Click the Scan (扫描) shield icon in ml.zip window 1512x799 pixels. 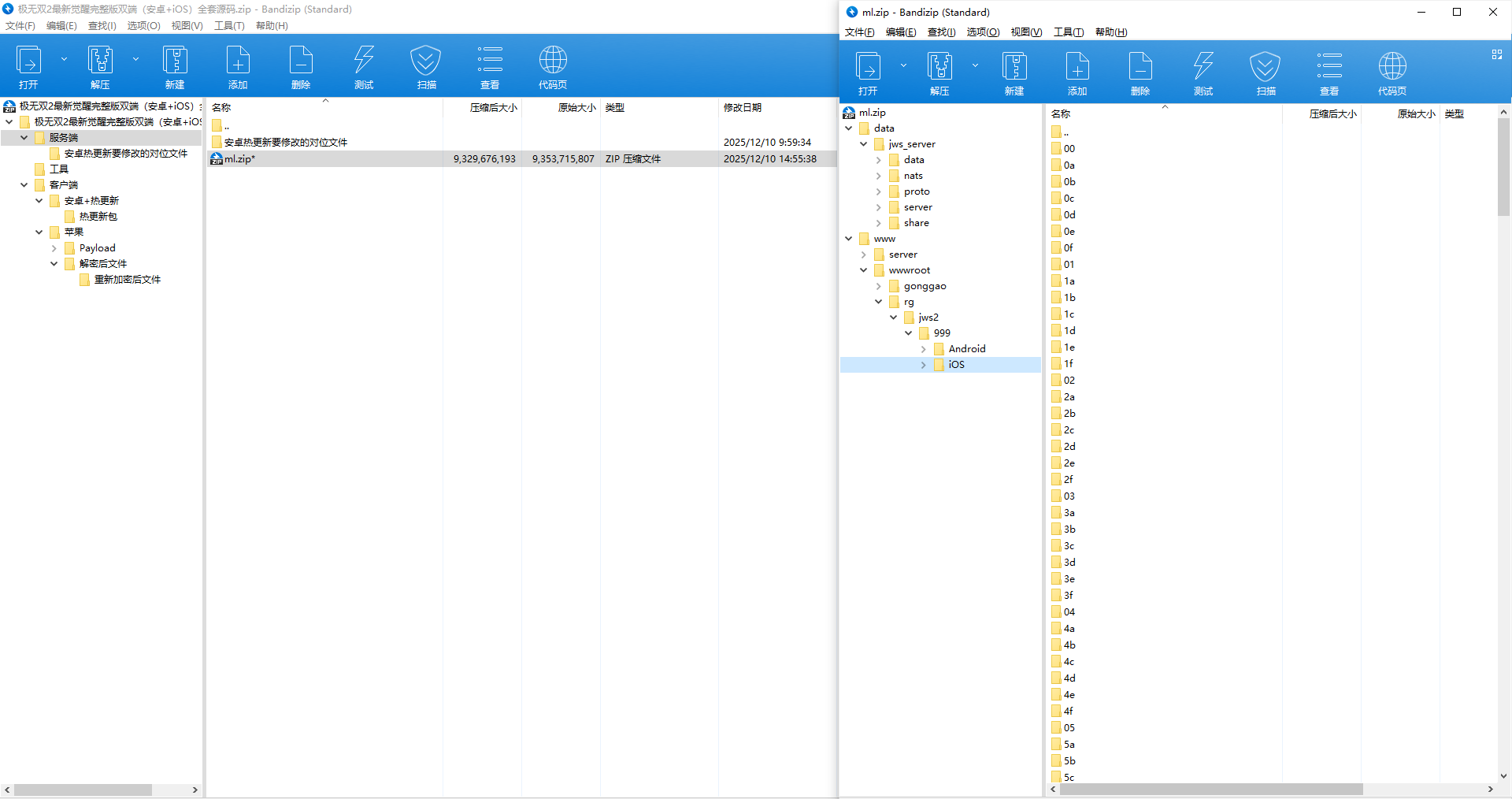point(1265,67)
